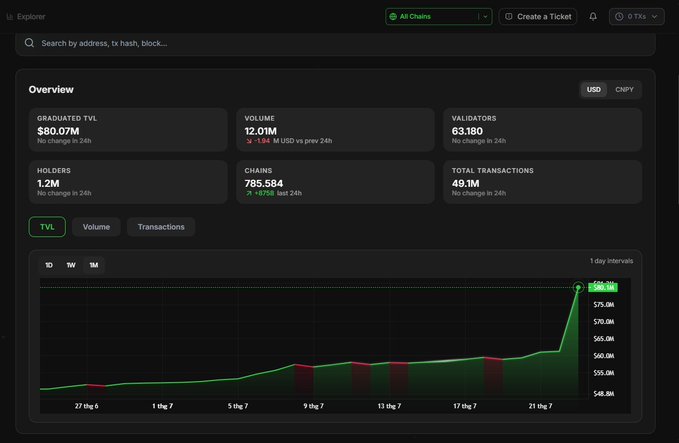The image size is (679, 443).
Task: Click the globe icon in All Chains selector
Action: pos(393,16)
